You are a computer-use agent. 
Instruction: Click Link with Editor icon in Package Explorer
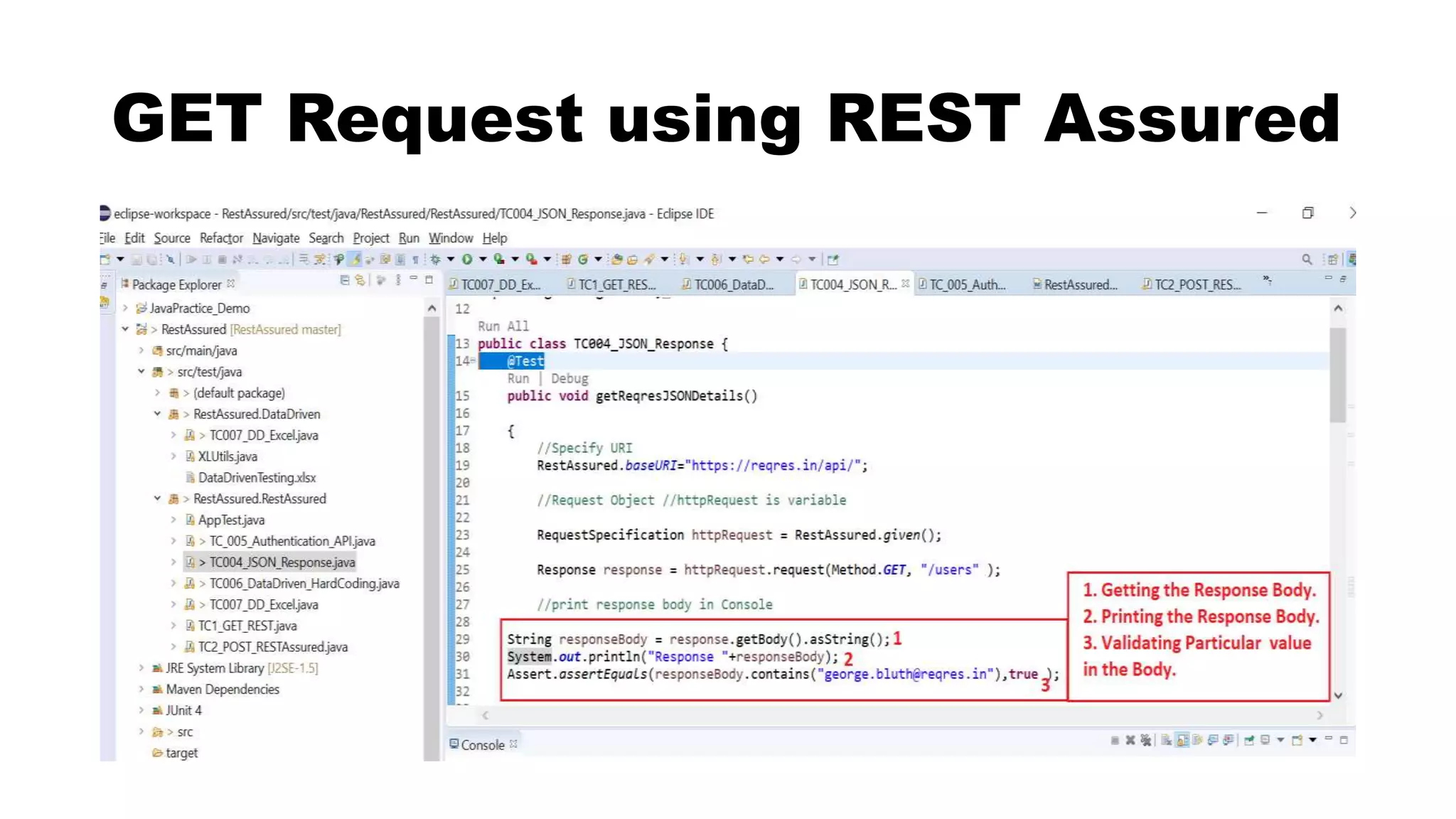360,281
